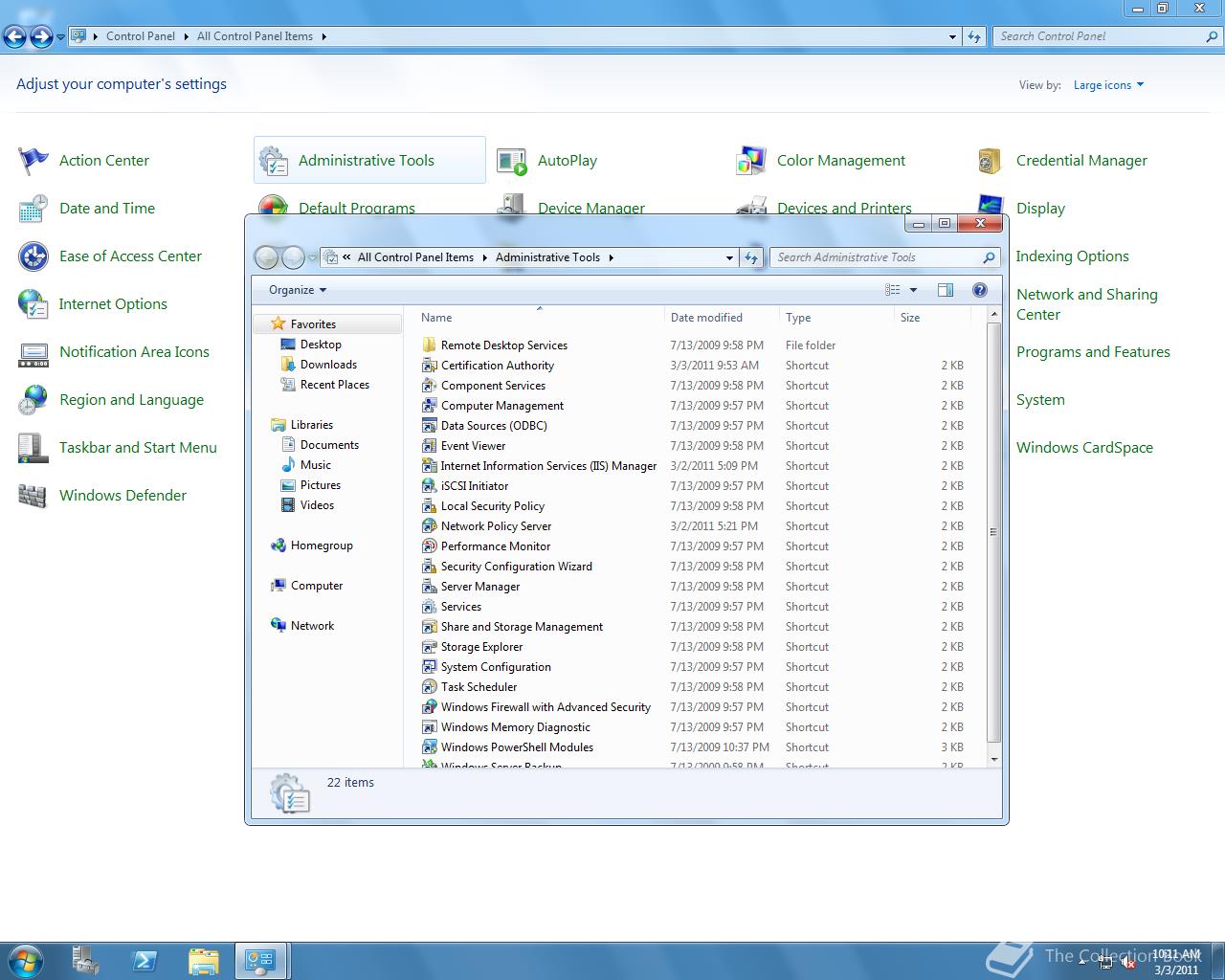Viewport: 1225px width, 980px height.
Task: Open the Start menu orb
Action: point(26,961)
